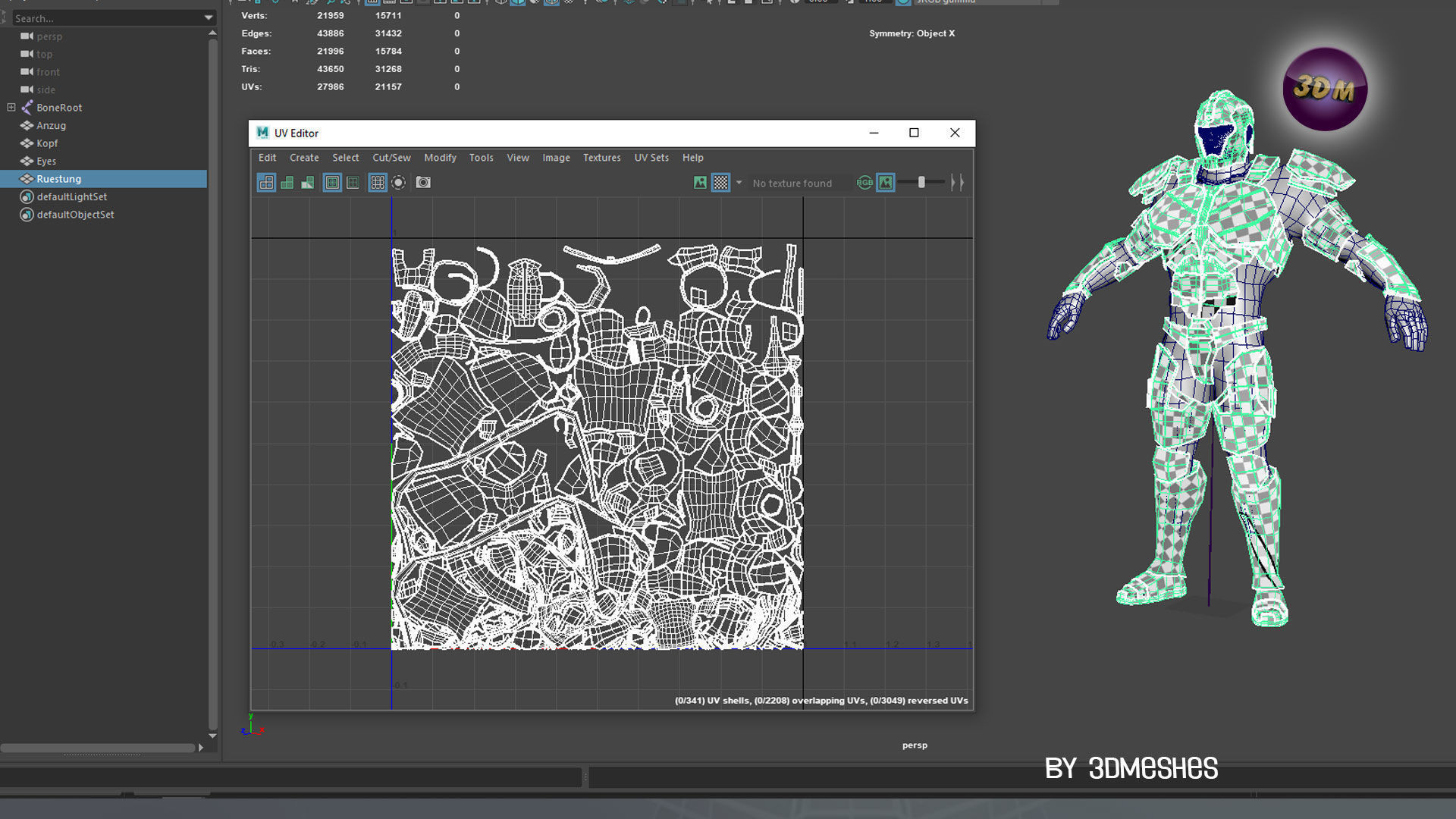
Task: Expand the BoneRoot hierarchy node
Action: (x=11, y=108)
